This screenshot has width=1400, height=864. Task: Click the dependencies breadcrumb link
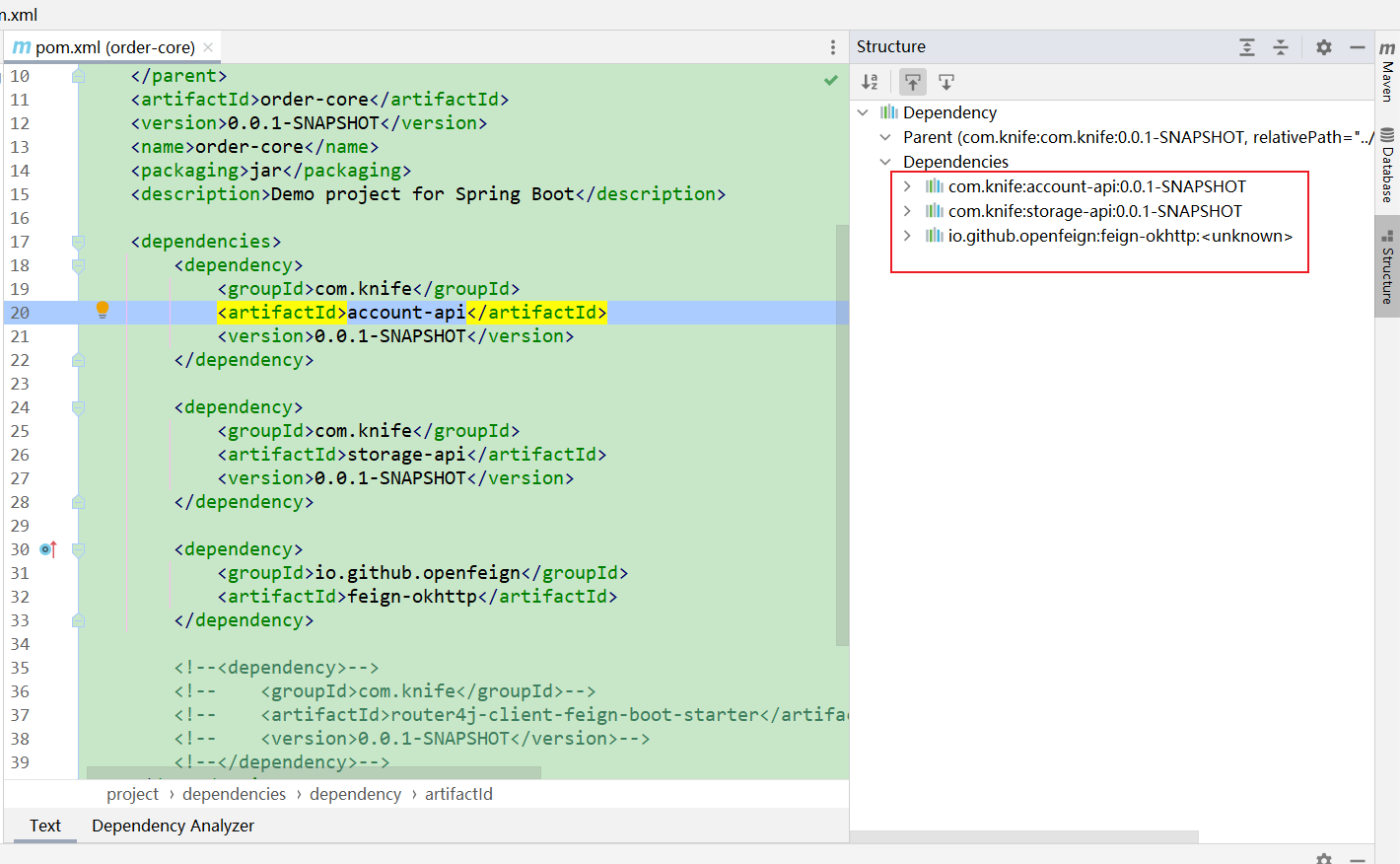click(x=234, y=793)
